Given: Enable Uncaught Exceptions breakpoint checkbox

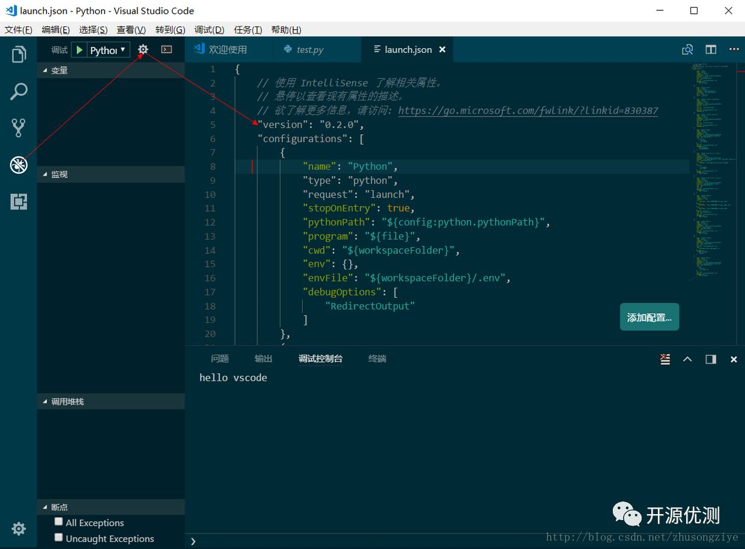Looking at the screenshot, I should 58,537.
